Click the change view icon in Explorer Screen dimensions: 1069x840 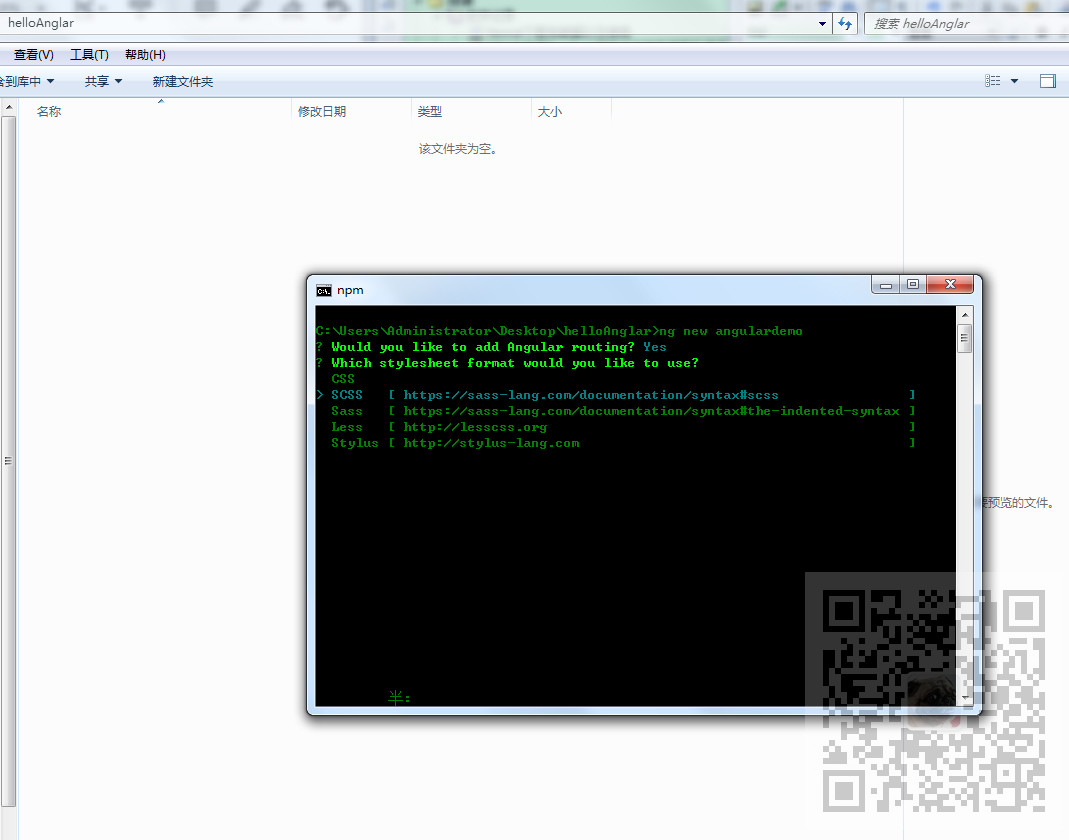click(993, 81)
